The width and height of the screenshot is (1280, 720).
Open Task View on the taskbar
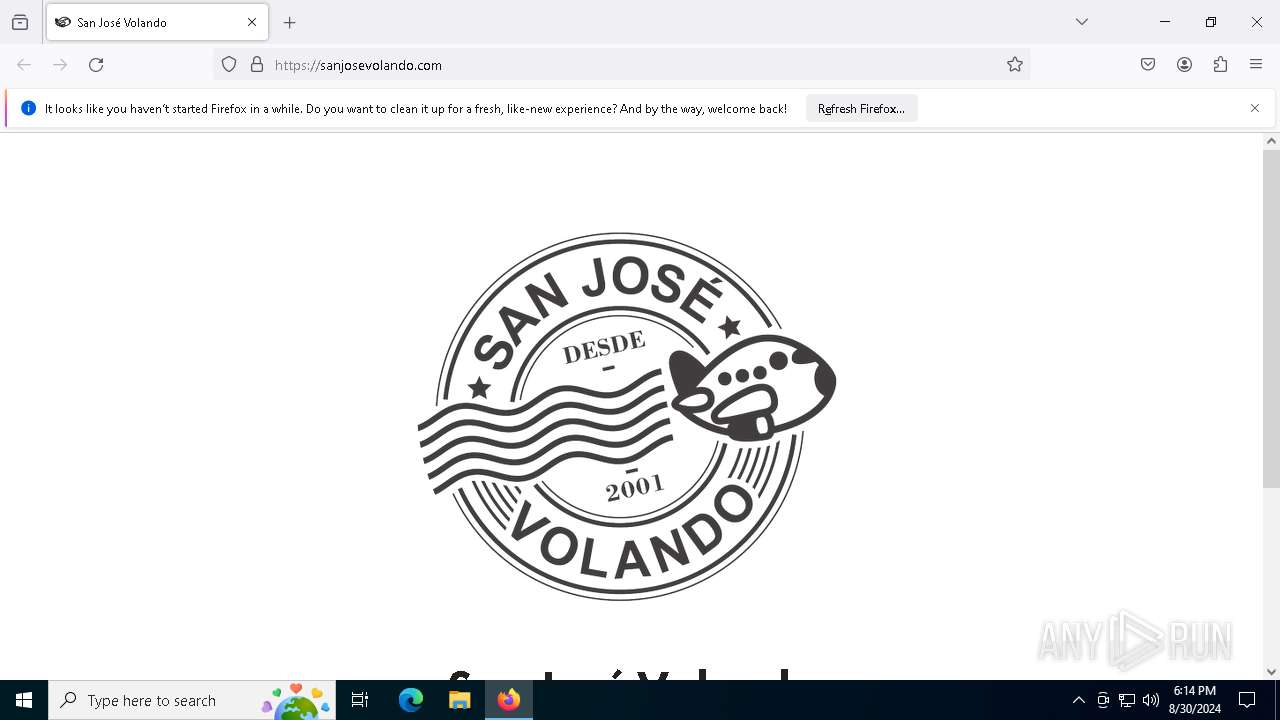[x=360, y=700]
